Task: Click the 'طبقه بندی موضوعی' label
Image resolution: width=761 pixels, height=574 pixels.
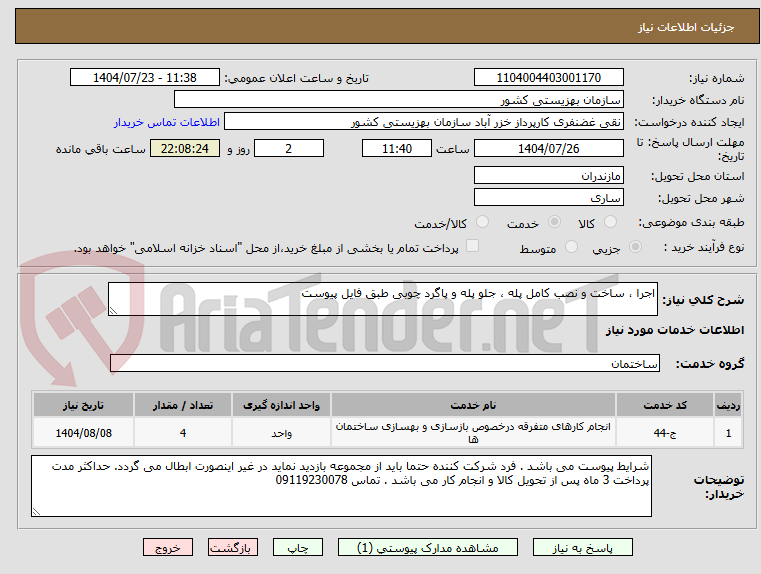Action: pyautogui.click(x=691, y=223)
